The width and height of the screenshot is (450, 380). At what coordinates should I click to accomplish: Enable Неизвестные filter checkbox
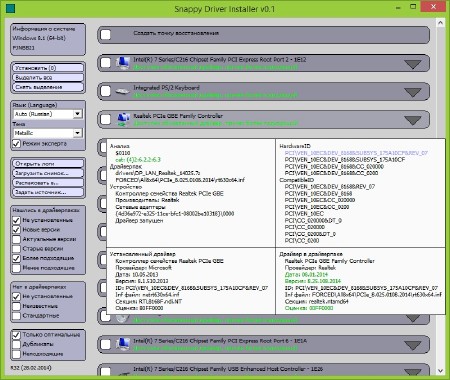tap(16, 306)
